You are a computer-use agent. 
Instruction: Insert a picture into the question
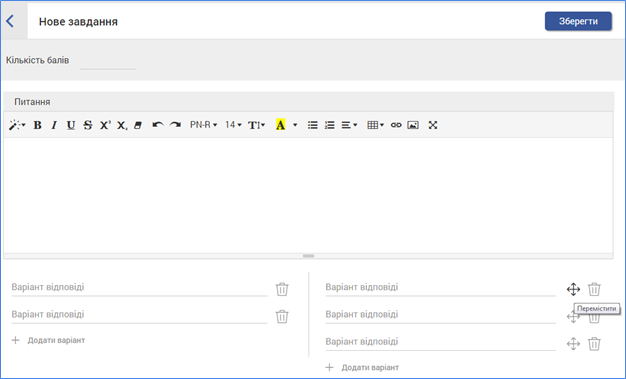pos(413,125)
